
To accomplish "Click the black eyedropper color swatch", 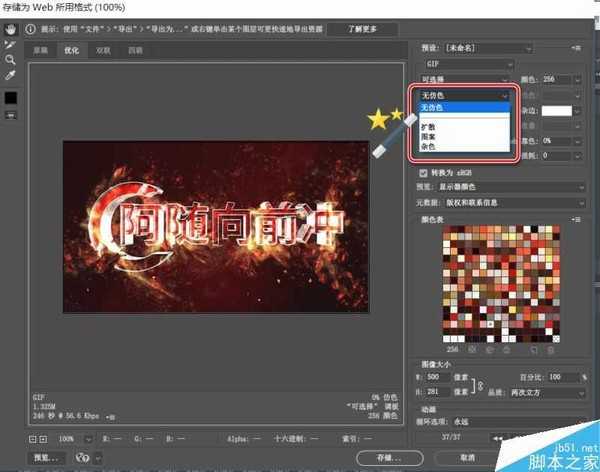I will coord(12,98).
